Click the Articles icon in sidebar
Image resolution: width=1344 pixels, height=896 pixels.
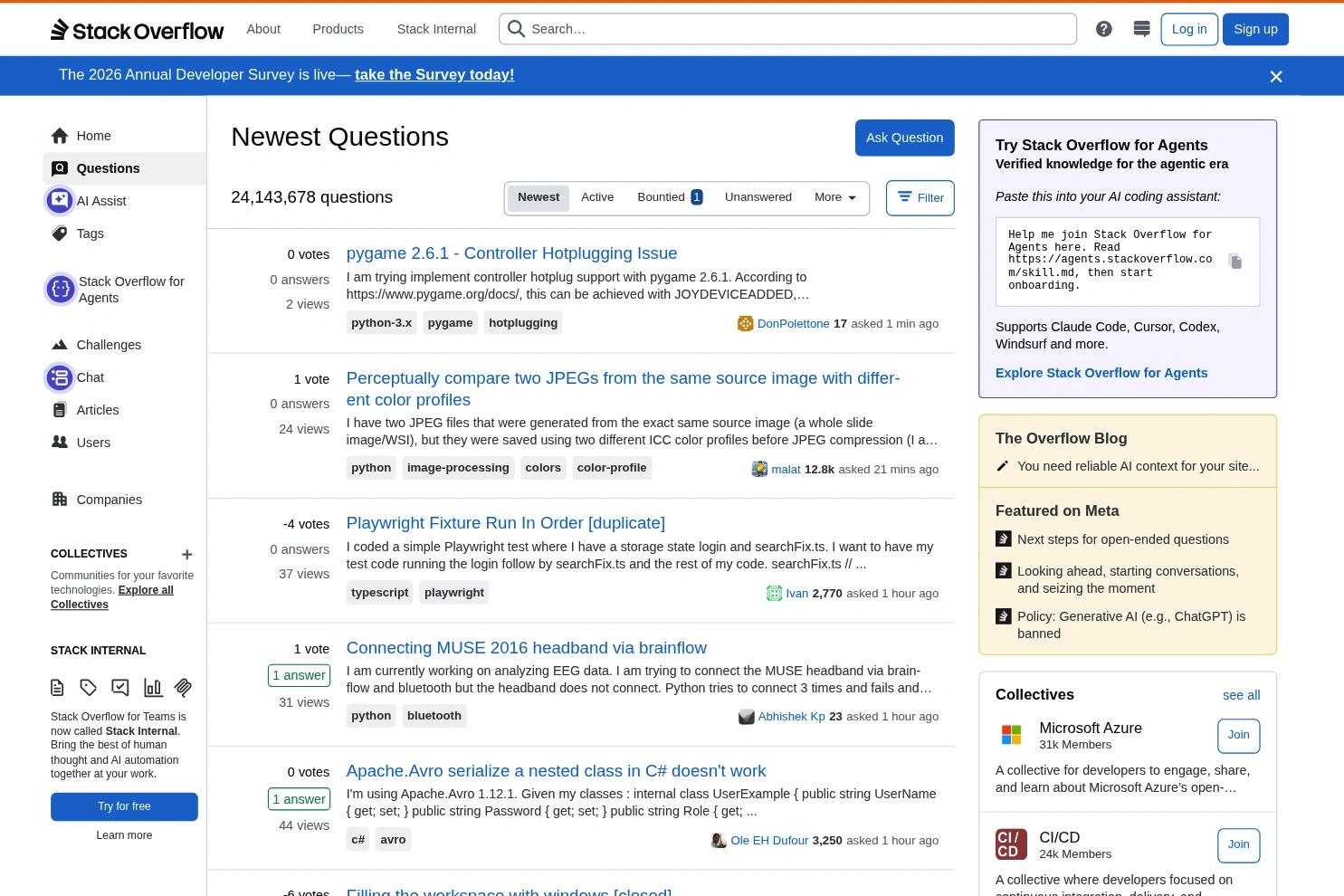pyautogui.click(x=60, y=410)
